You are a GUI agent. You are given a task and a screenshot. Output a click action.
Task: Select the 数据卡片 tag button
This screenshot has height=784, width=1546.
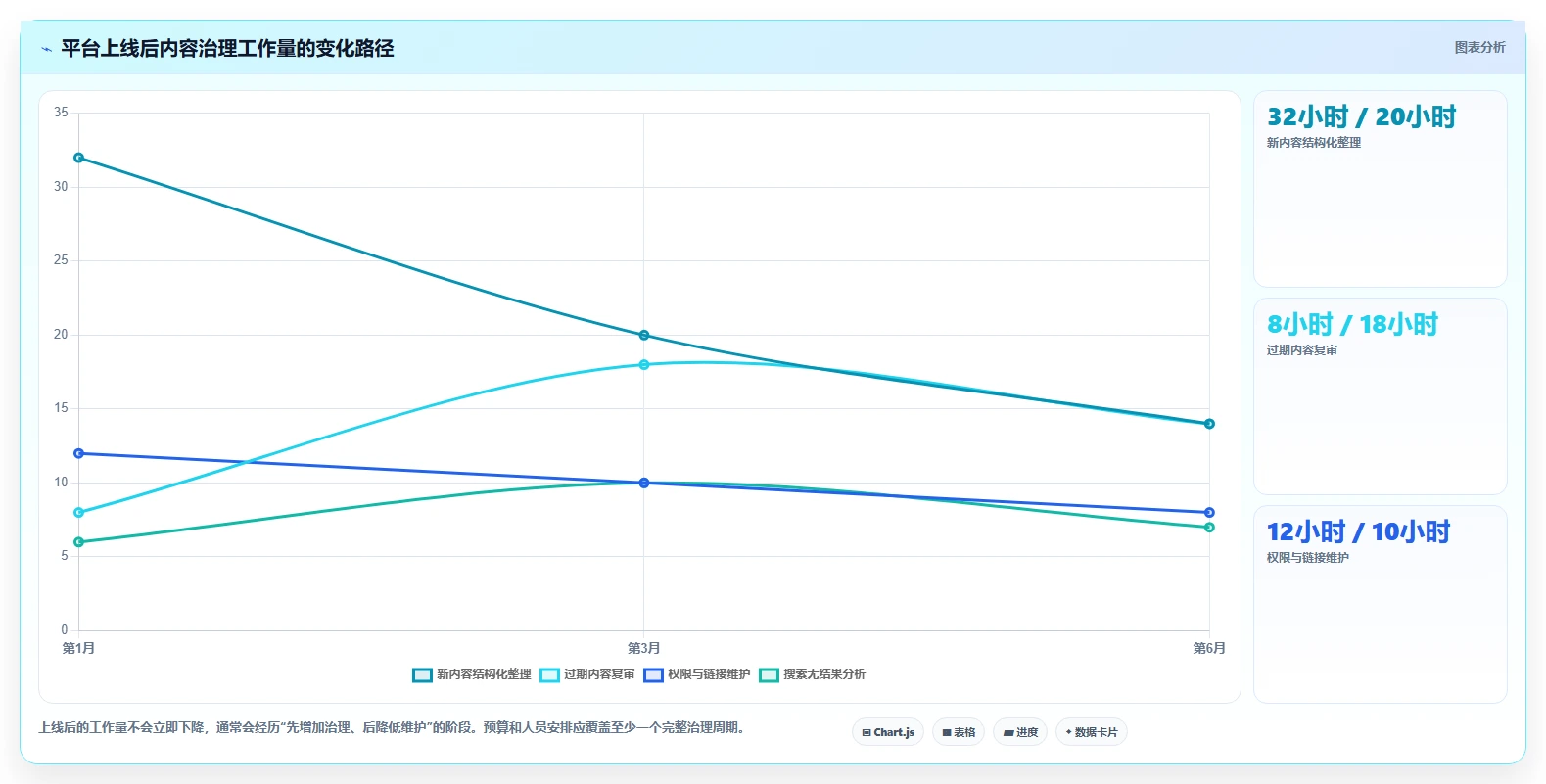click(x=1092, y=732)
